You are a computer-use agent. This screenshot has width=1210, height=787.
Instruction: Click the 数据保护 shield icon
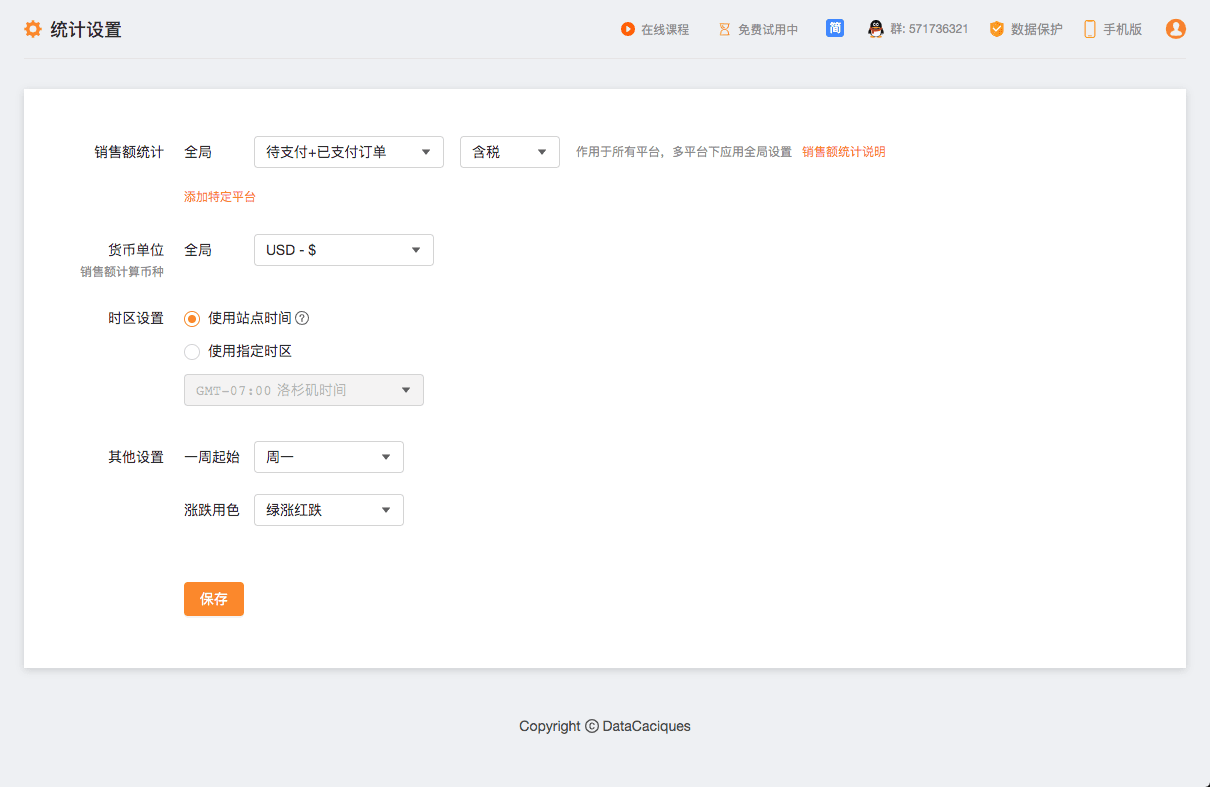(996, 29)
